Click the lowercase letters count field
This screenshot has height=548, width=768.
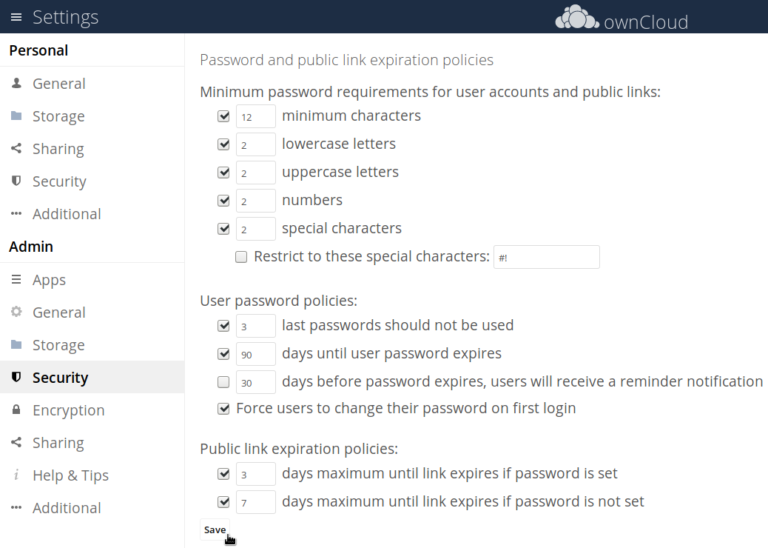[256, 144]
